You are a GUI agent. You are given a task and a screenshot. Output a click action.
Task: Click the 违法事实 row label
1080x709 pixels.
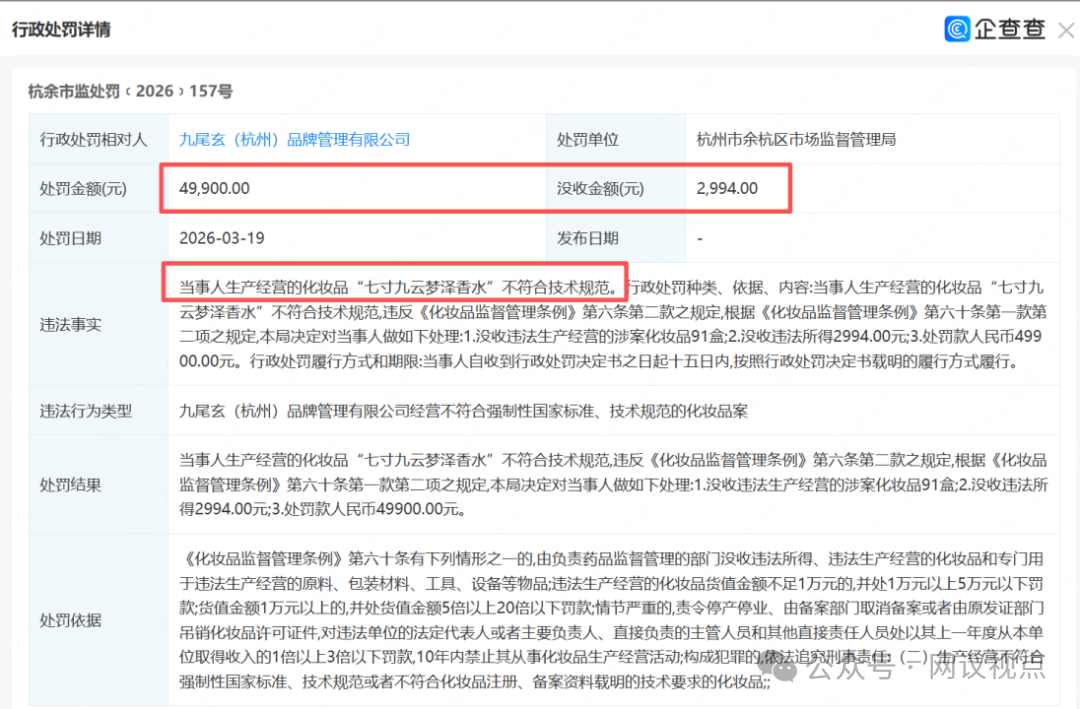(x=70, y=325)
